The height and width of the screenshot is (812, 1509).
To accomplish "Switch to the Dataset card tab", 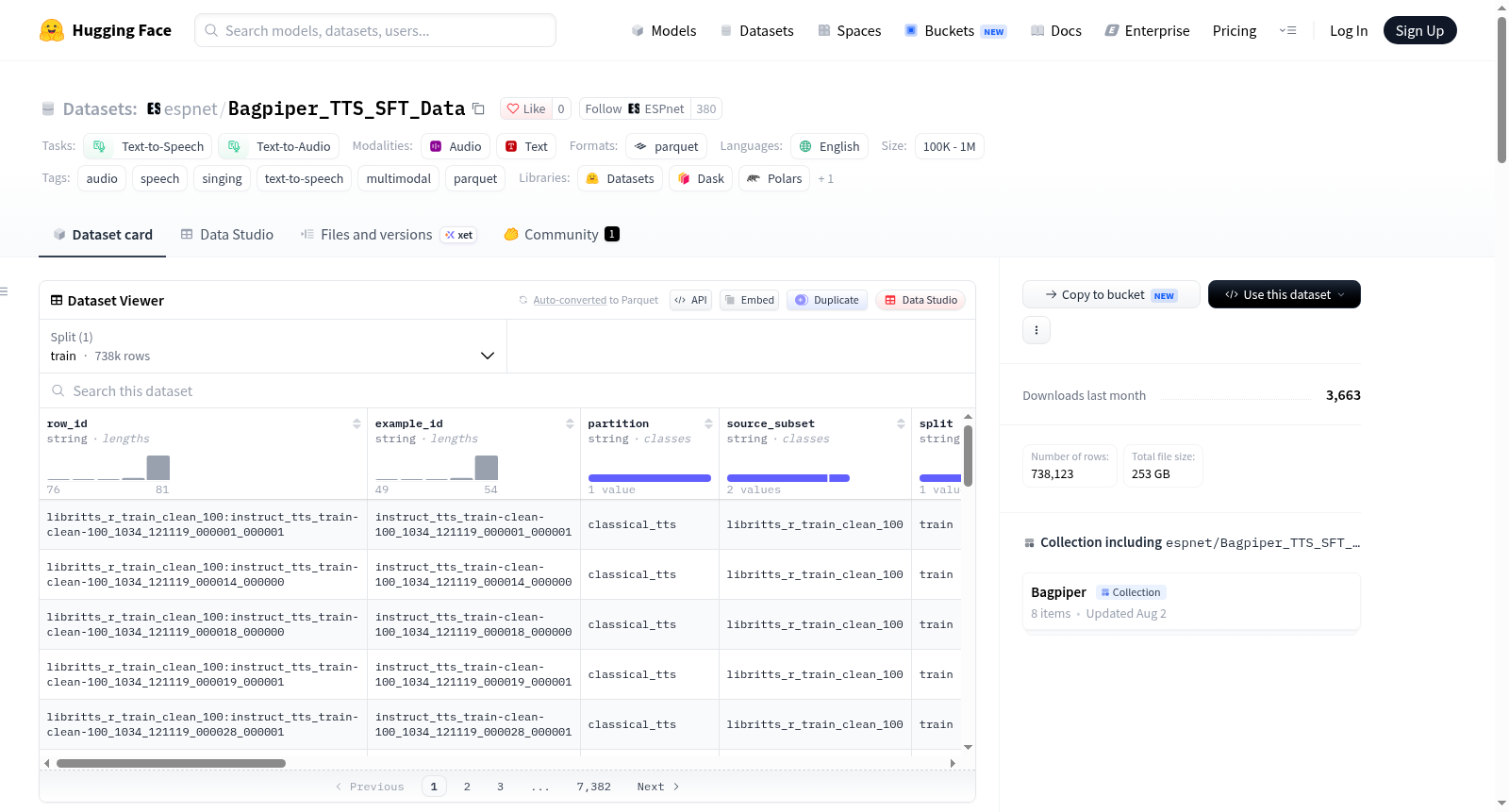I will pos(103,234).
